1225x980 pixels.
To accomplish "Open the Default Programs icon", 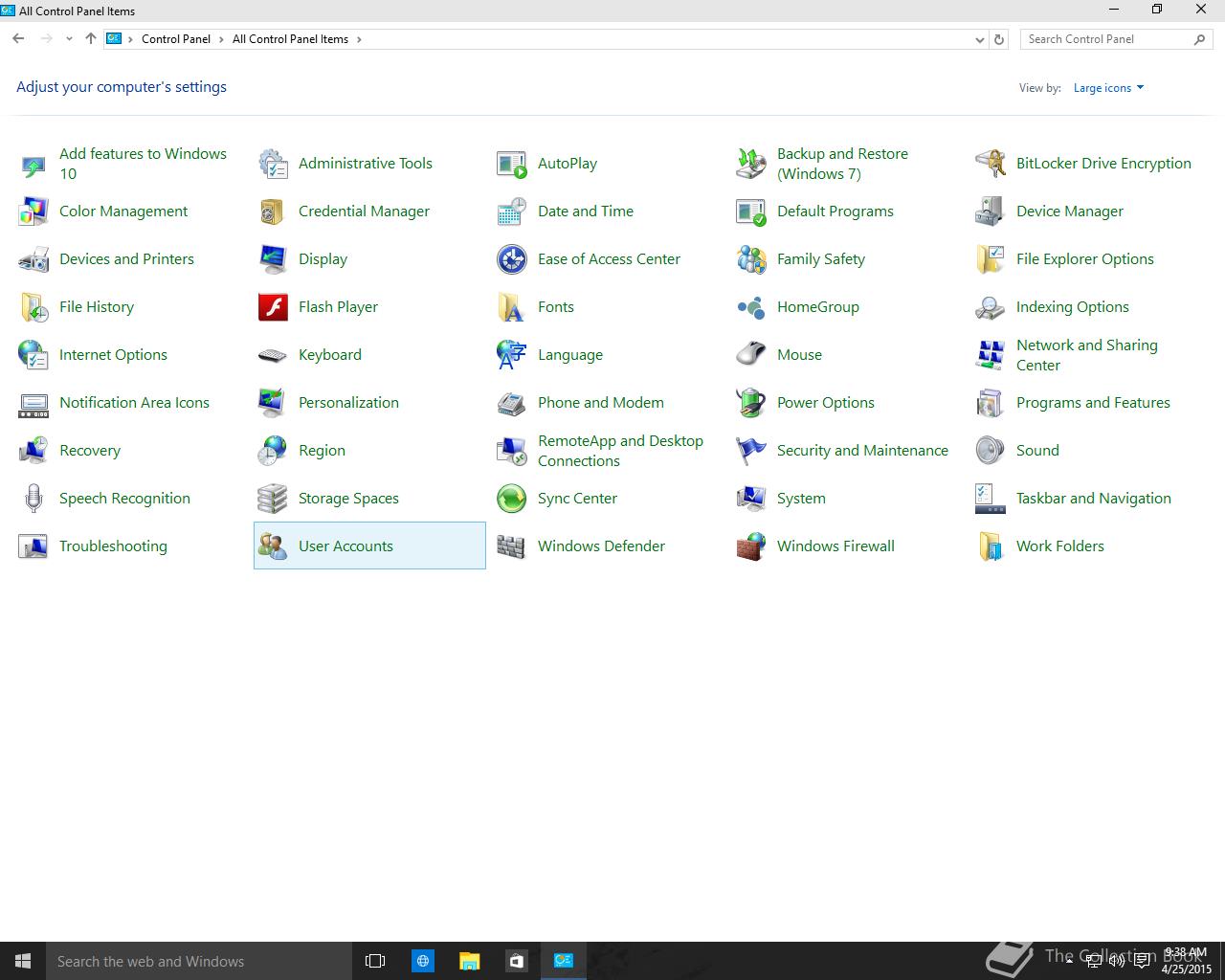I will coord(751,212).
